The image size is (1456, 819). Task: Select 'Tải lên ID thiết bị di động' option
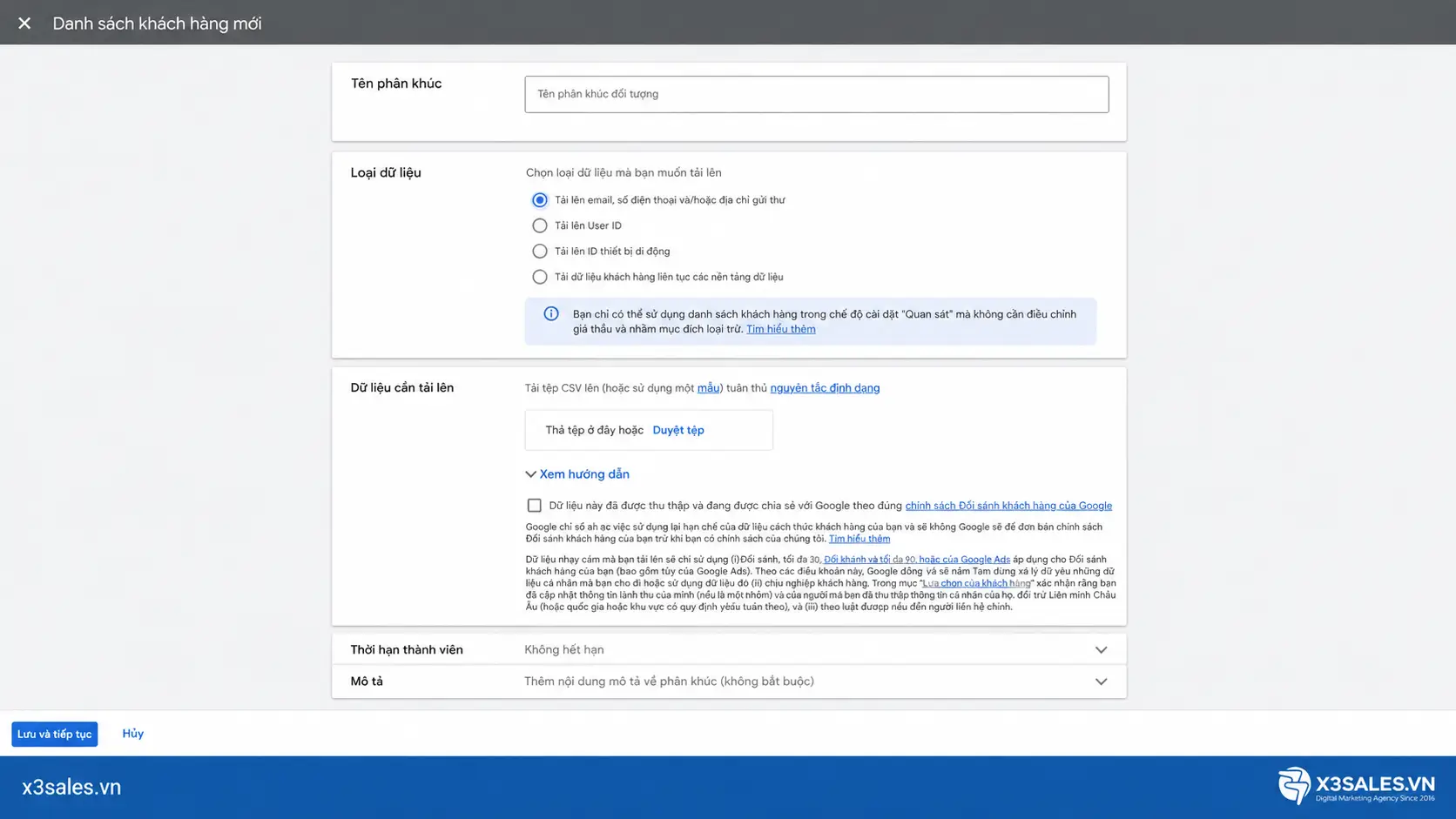pos(540,252)
